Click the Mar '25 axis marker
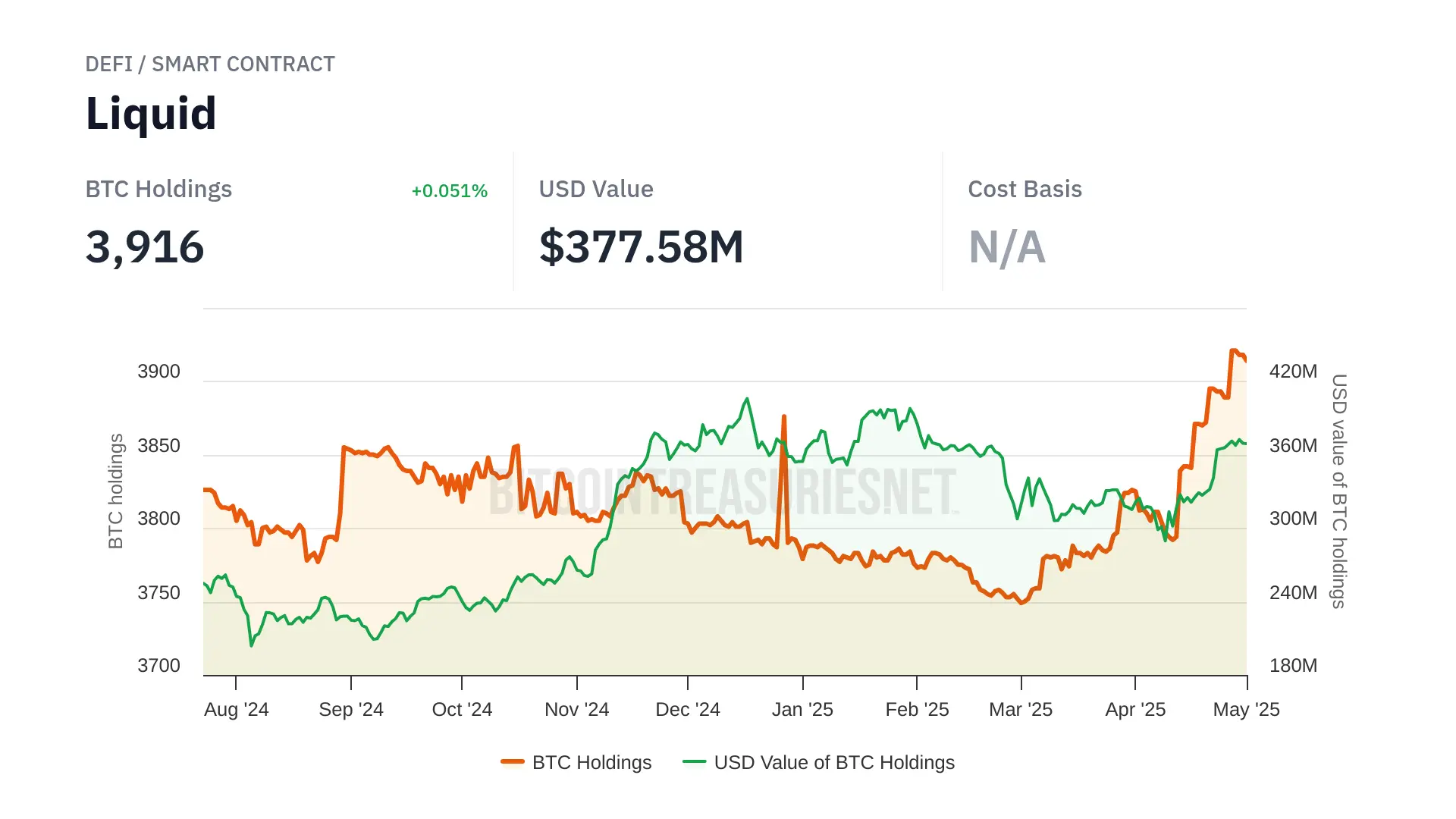 1021,710
